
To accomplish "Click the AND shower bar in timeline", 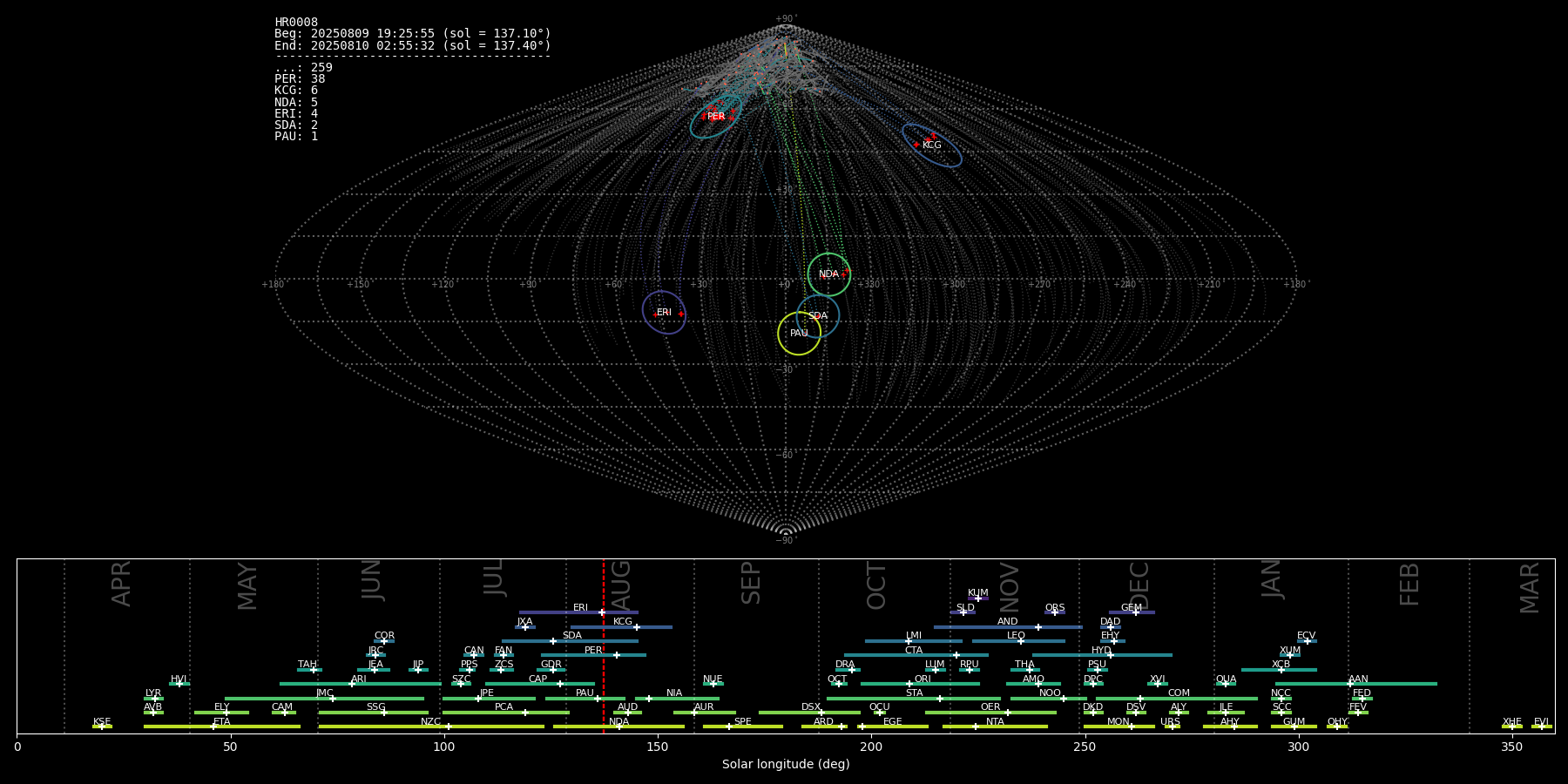I will 1008,627.
